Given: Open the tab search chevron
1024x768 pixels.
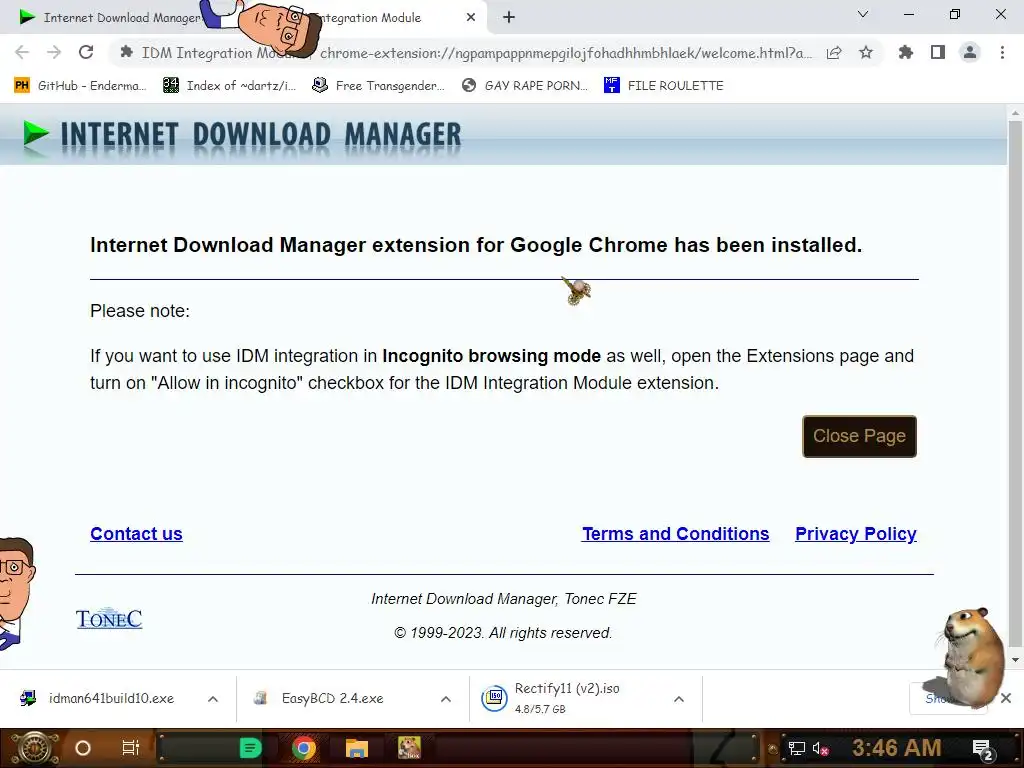Looking at the screenshot, I should coord(863,14).
